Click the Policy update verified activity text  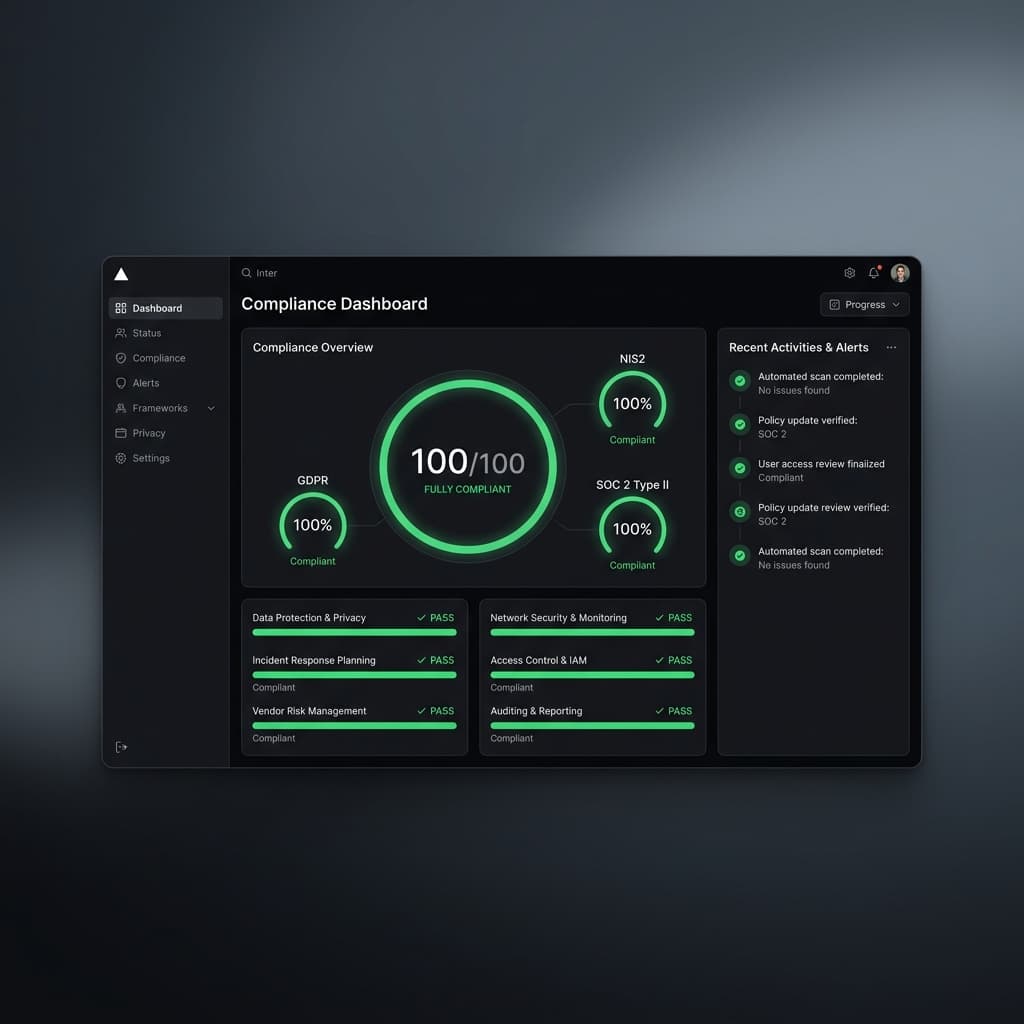(x=807, y=421)
